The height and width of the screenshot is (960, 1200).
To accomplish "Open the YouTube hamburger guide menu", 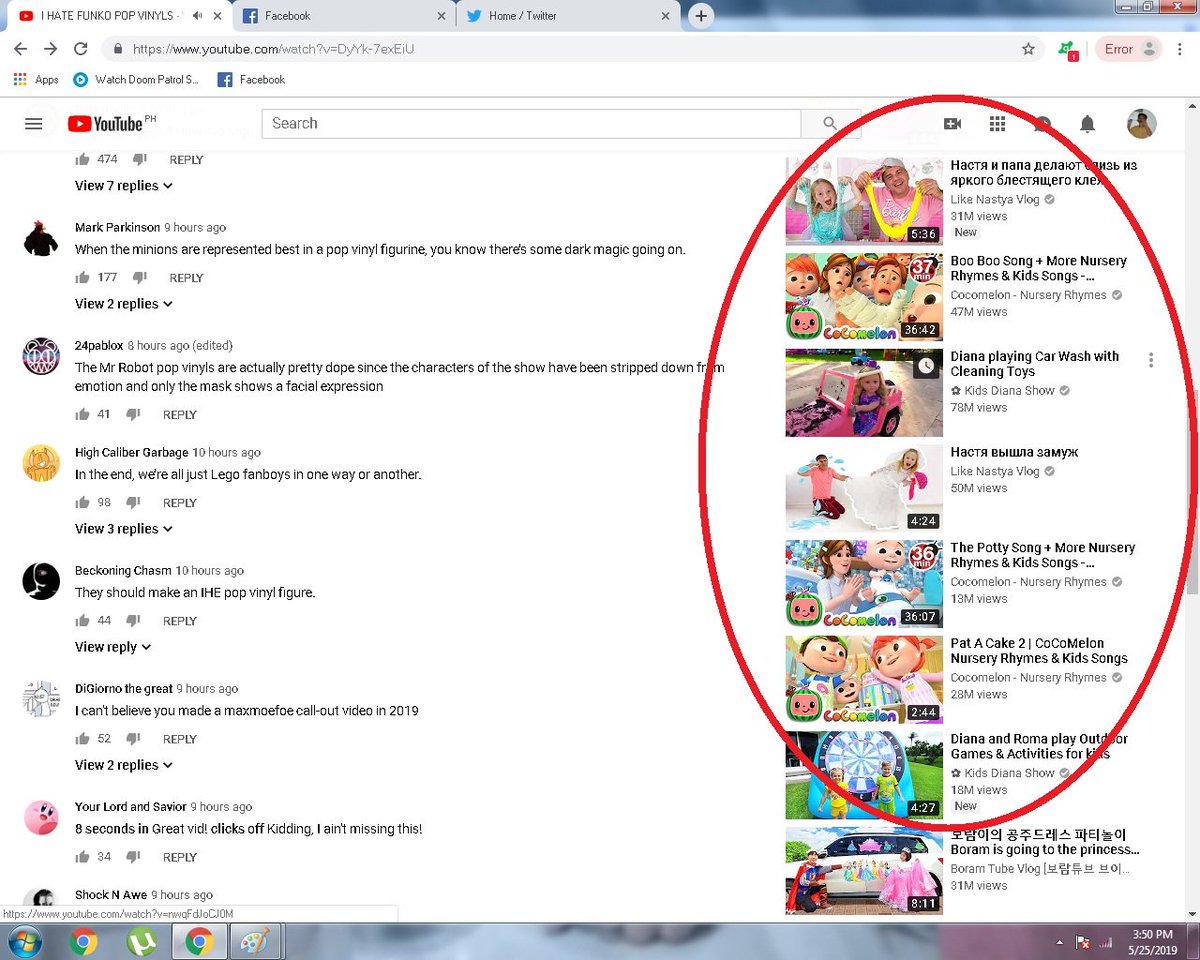I will [x=34, y=124].
